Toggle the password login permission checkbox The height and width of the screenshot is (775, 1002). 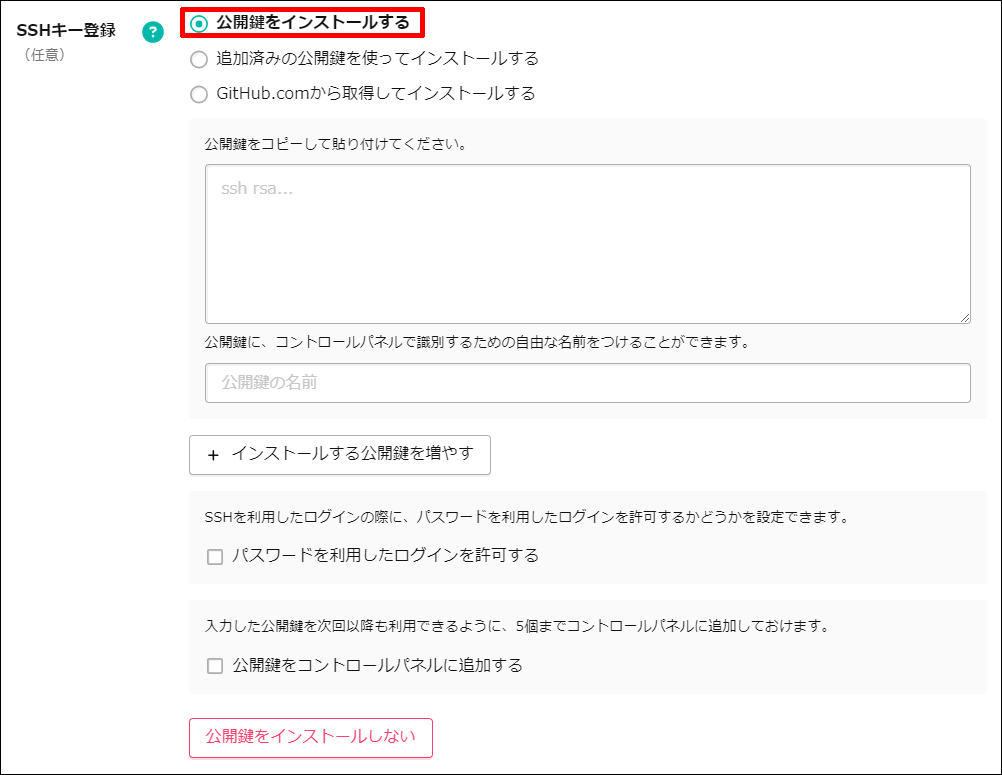(x=213, y=556)
